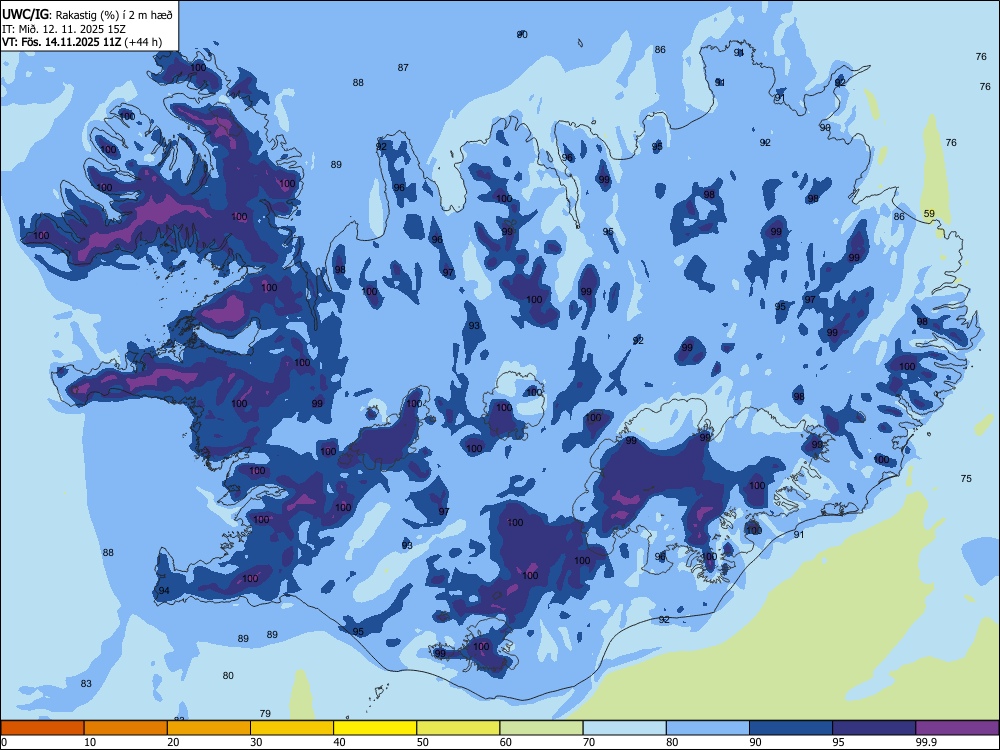
Task: Select the purple above-99.9 legend swatch
Action: click(957, 728)
